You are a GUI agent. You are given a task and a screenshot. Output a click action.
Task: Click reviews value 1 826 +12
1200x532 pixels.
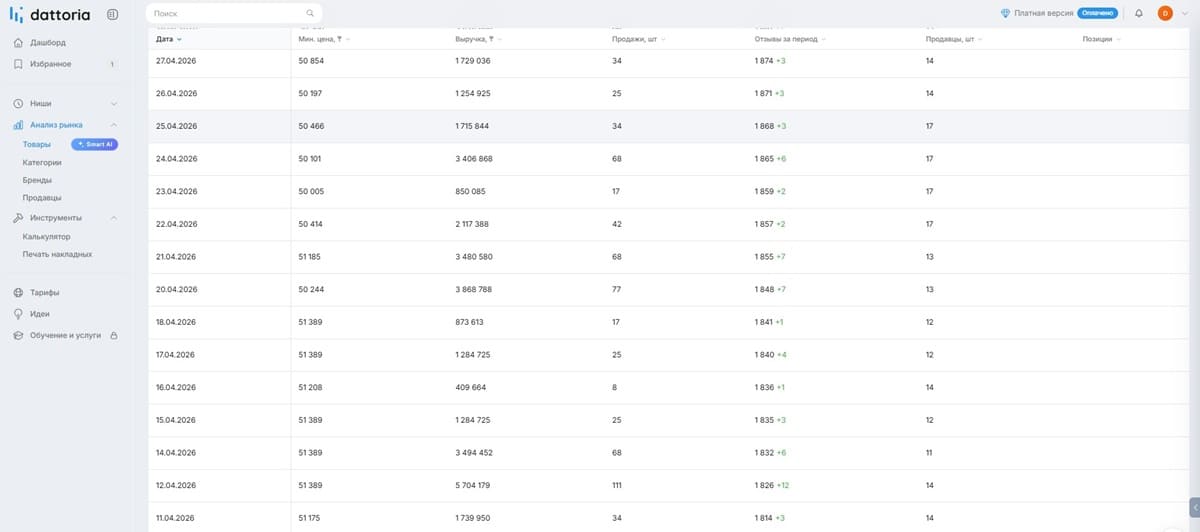point(772,485)
